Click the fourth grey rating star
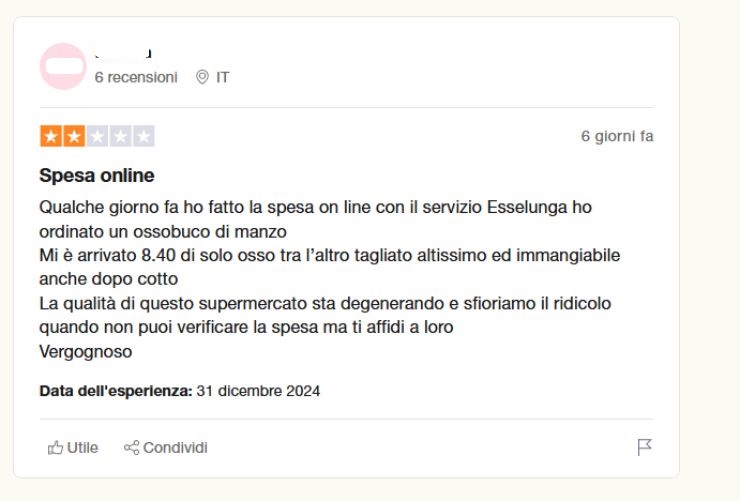The height and width of the screenshot is (501, 740). [120, 136]
